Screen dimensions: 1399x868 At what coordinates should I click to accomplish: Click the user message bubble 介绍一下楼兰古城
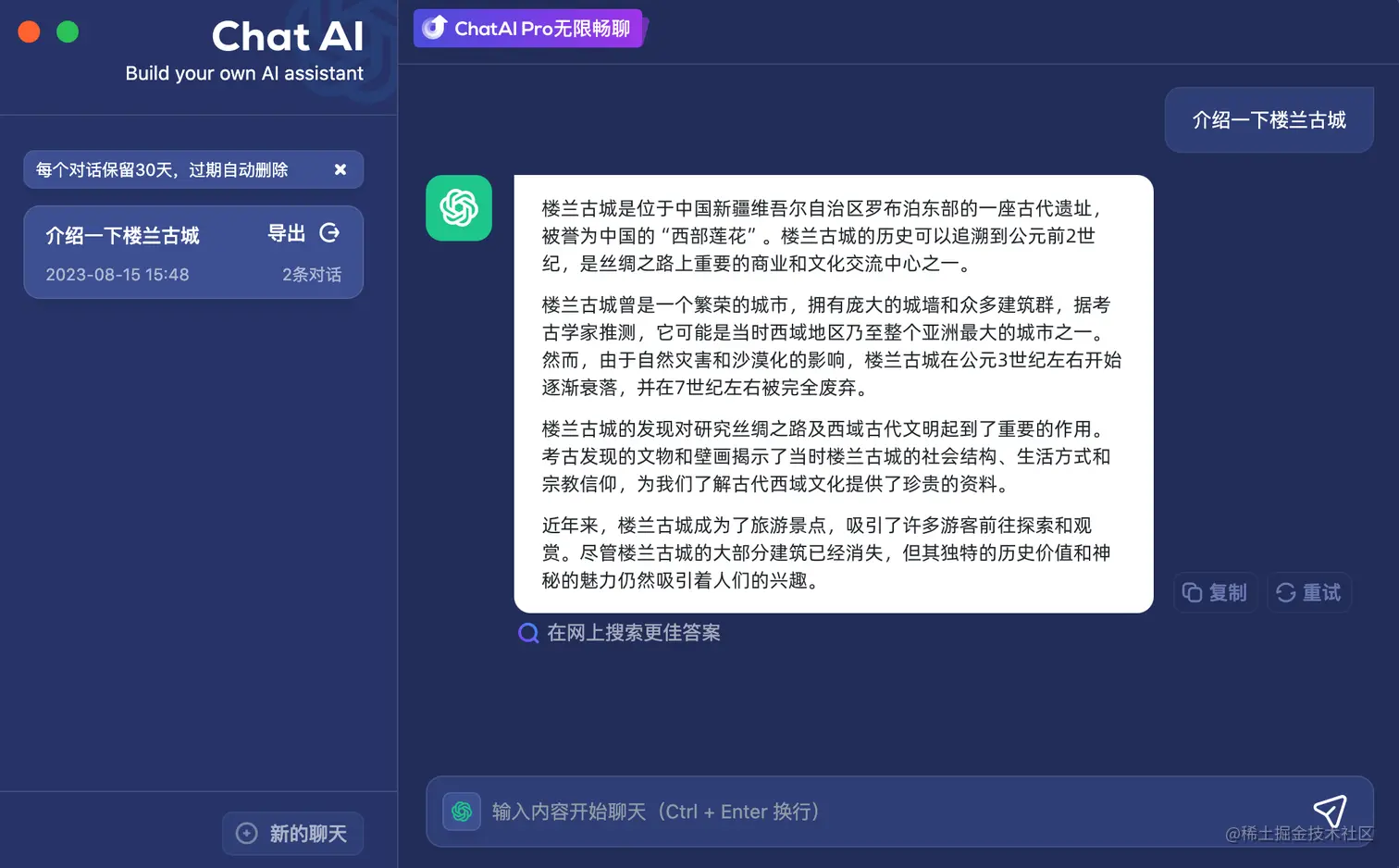[x=1269, y=120]
